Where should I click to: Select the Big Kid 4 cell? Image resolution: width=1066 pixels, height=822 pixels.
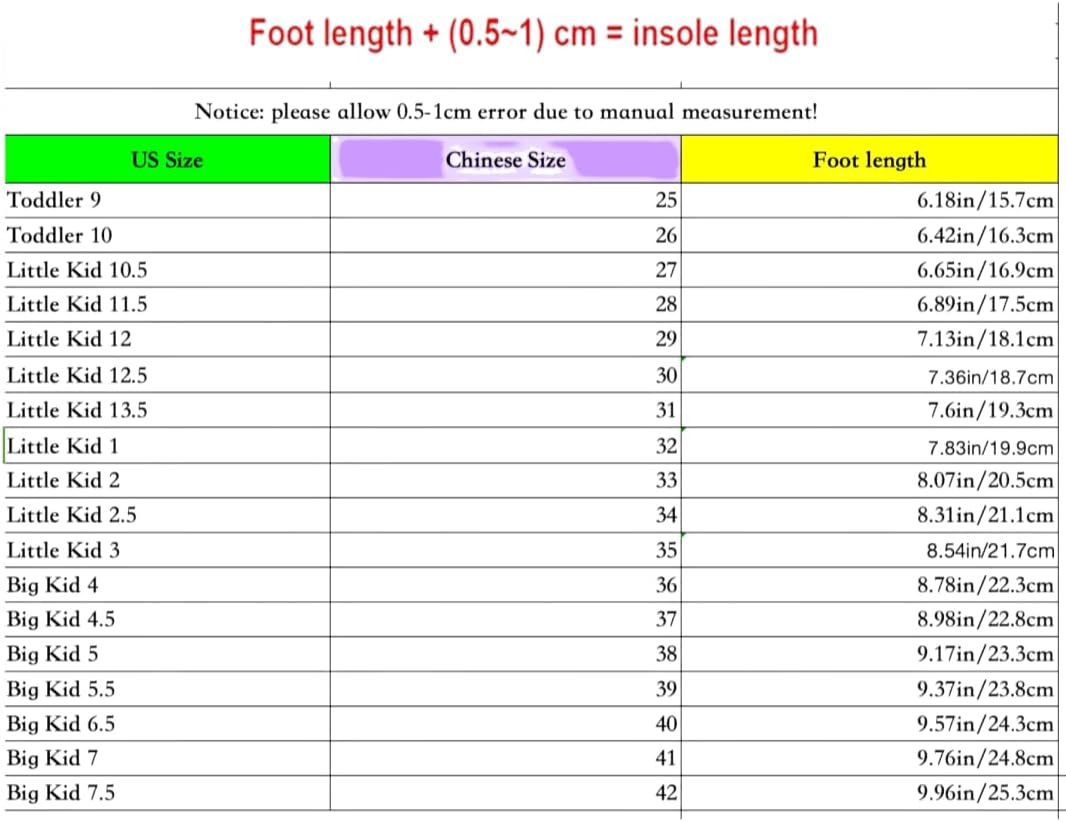point(167,585)
